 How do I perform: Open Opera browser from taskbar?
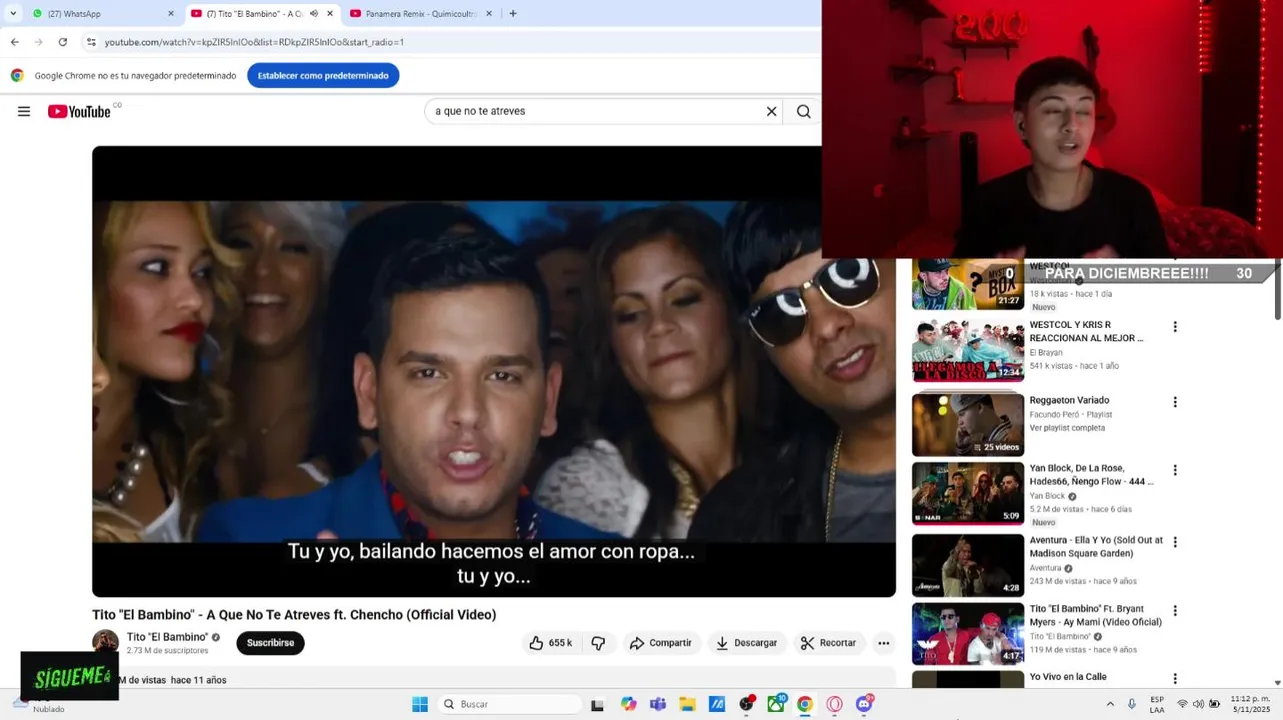pyautogui.click(x=835, y=704)
